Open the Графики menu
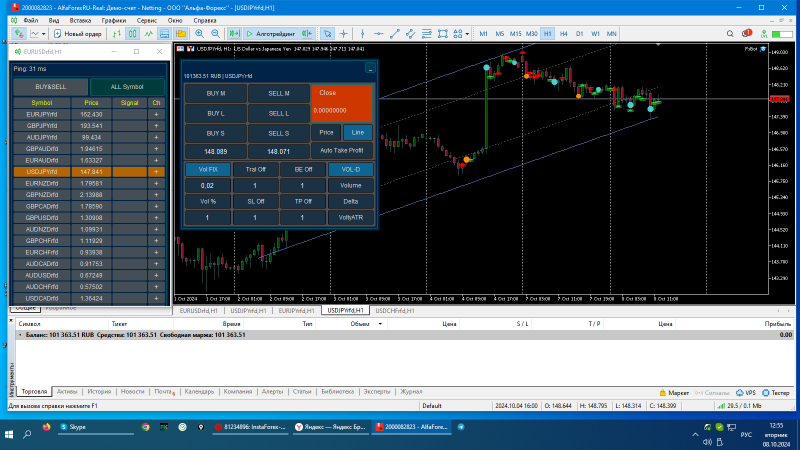Screen dimensions: 800x450 point(113,20)
